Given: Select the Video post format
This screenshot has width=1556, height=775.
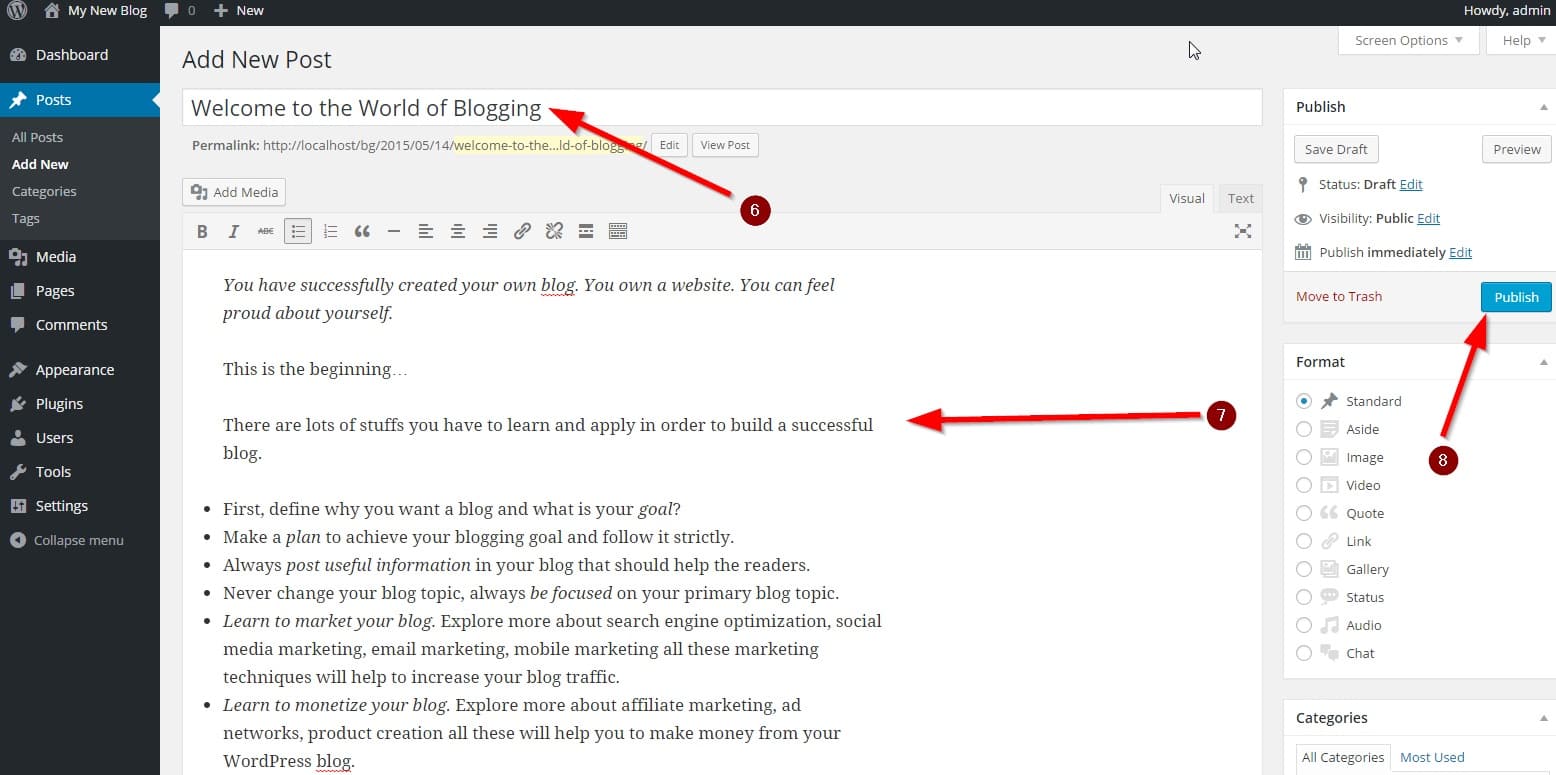Looking at the screenshot, I should (x=1304, y=485).
